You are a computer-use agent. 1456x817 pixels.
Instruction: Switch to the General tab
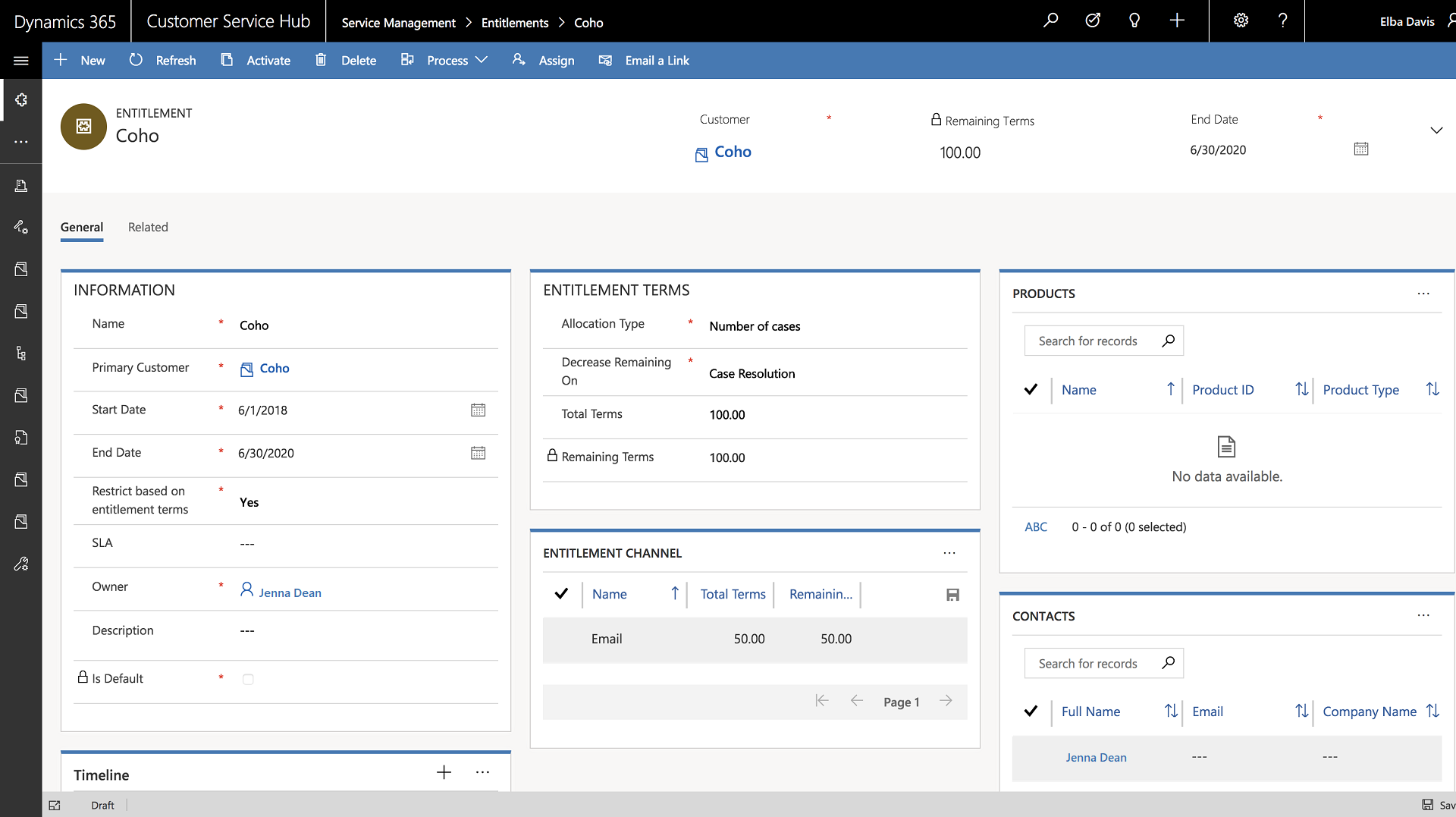point(82,228)
